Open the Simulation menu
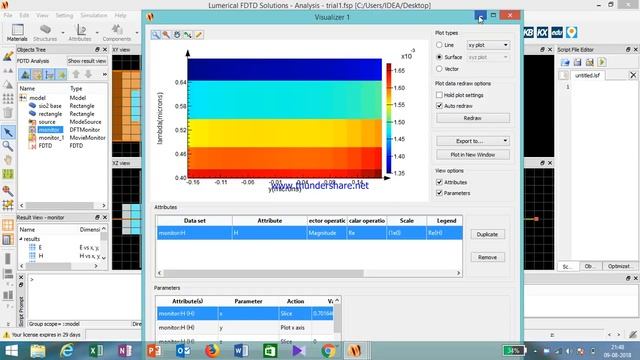The height and width of the screenshot is (360, 640). point(94,16)
